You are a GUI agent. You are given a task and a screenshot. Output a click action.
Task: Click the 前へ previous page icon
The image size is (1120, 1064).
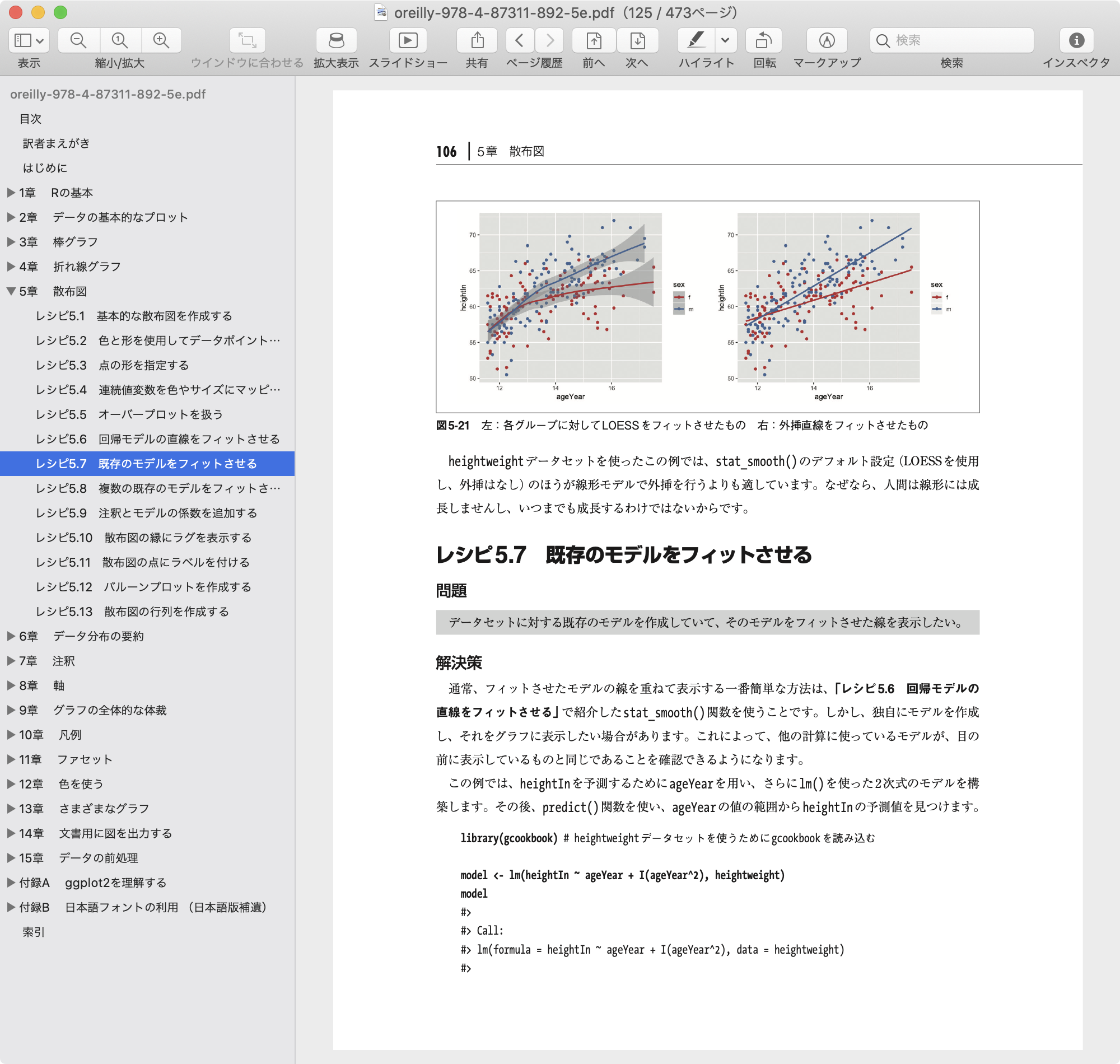click(x=594, y=40)
